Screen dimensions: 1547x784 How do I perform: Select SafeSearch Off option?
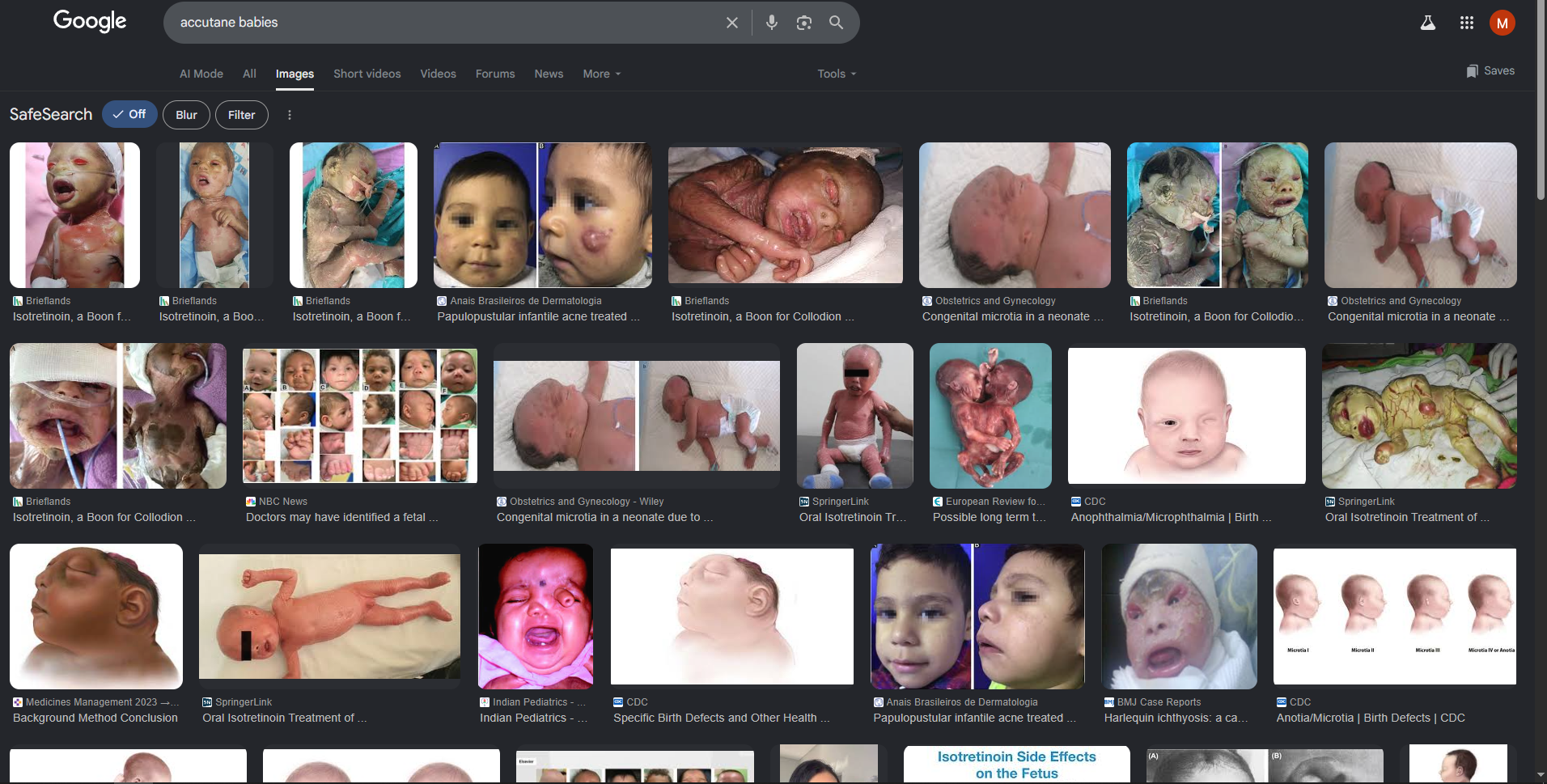[x=129, y=114]
